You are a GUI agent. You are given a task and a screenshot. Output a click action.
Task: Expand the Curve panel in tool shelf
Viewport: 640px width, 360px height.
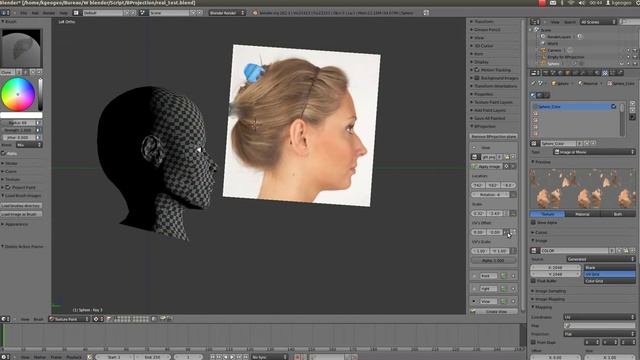pyautogui.click(x=11, y=171)
